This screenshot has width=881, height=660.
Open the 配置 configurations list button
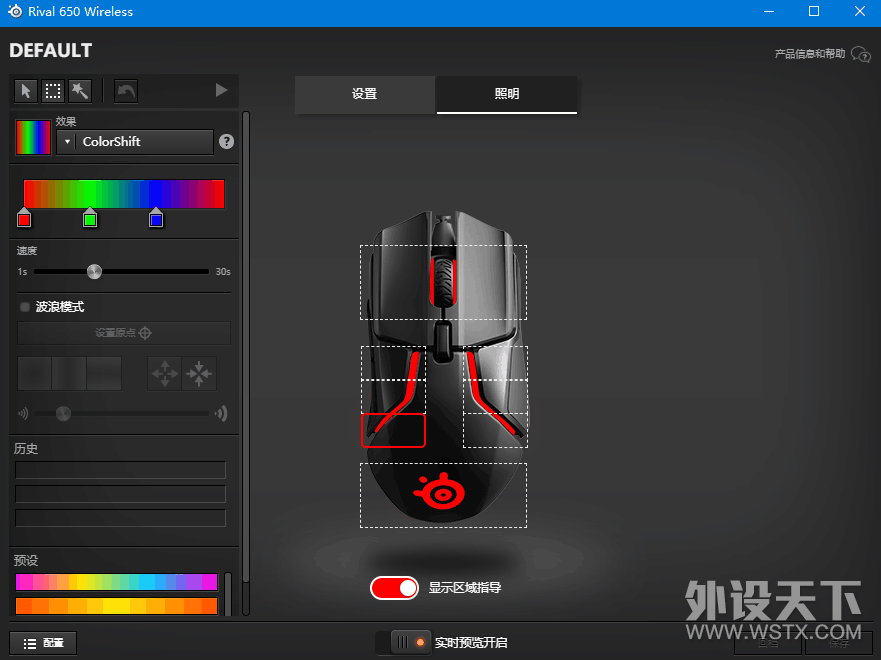point(43,643)
